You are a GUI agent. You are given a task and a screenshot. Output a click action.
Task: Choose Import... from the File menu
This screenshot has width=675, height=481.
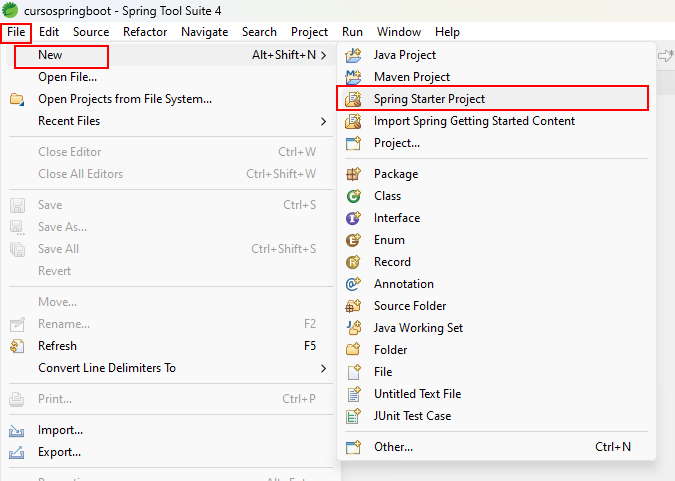coord(170,430)
